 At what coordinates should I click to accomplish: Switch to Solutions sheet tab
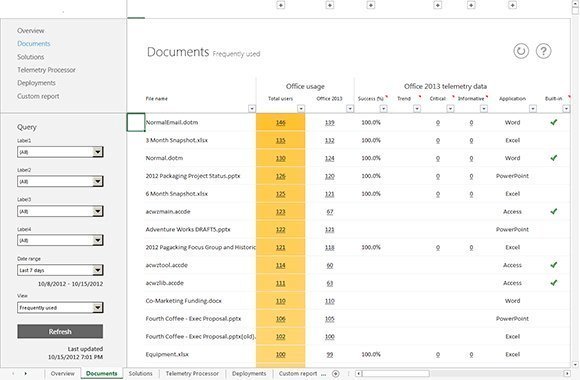(141, 374)
